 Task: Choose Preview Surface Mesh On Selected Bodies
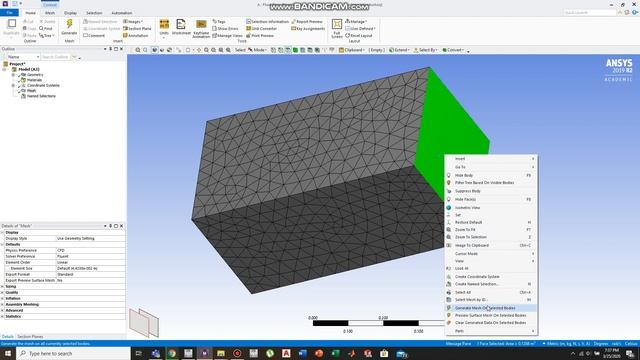pyautogui.click(x=491, y=316)
